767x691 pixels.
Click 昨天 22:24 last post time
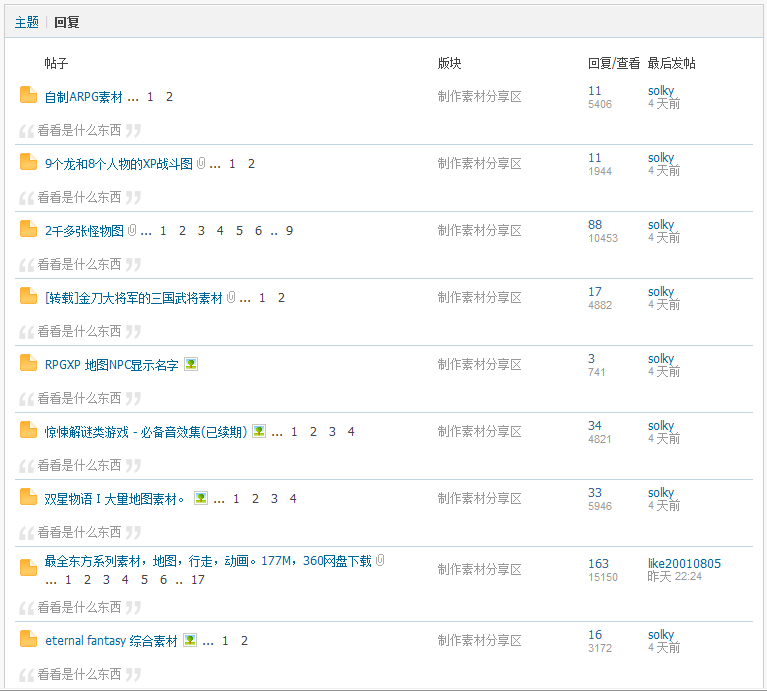click(x=675, y=577)
